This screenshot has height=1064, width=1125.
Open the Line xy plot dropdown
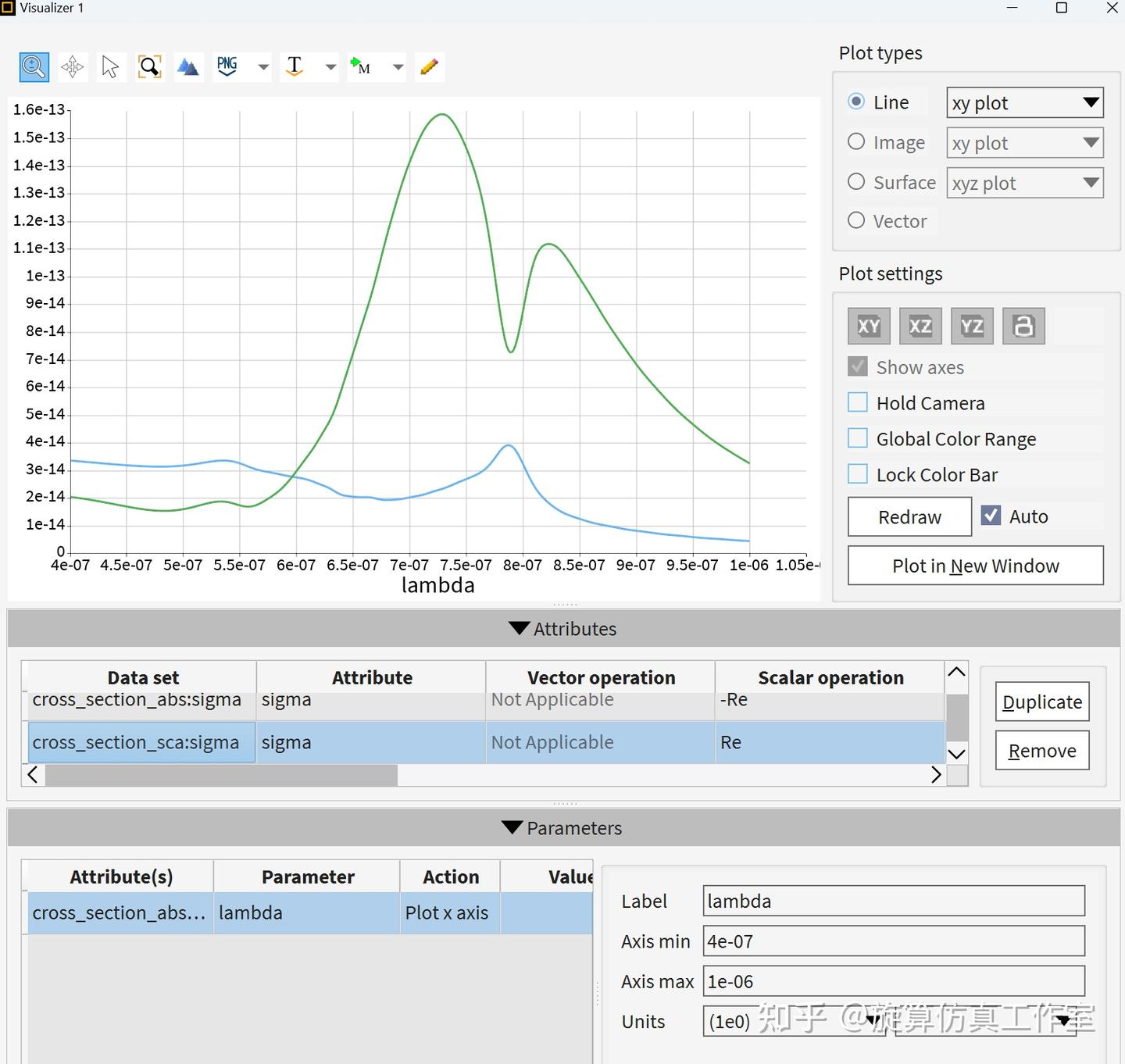click(1024, 102)
